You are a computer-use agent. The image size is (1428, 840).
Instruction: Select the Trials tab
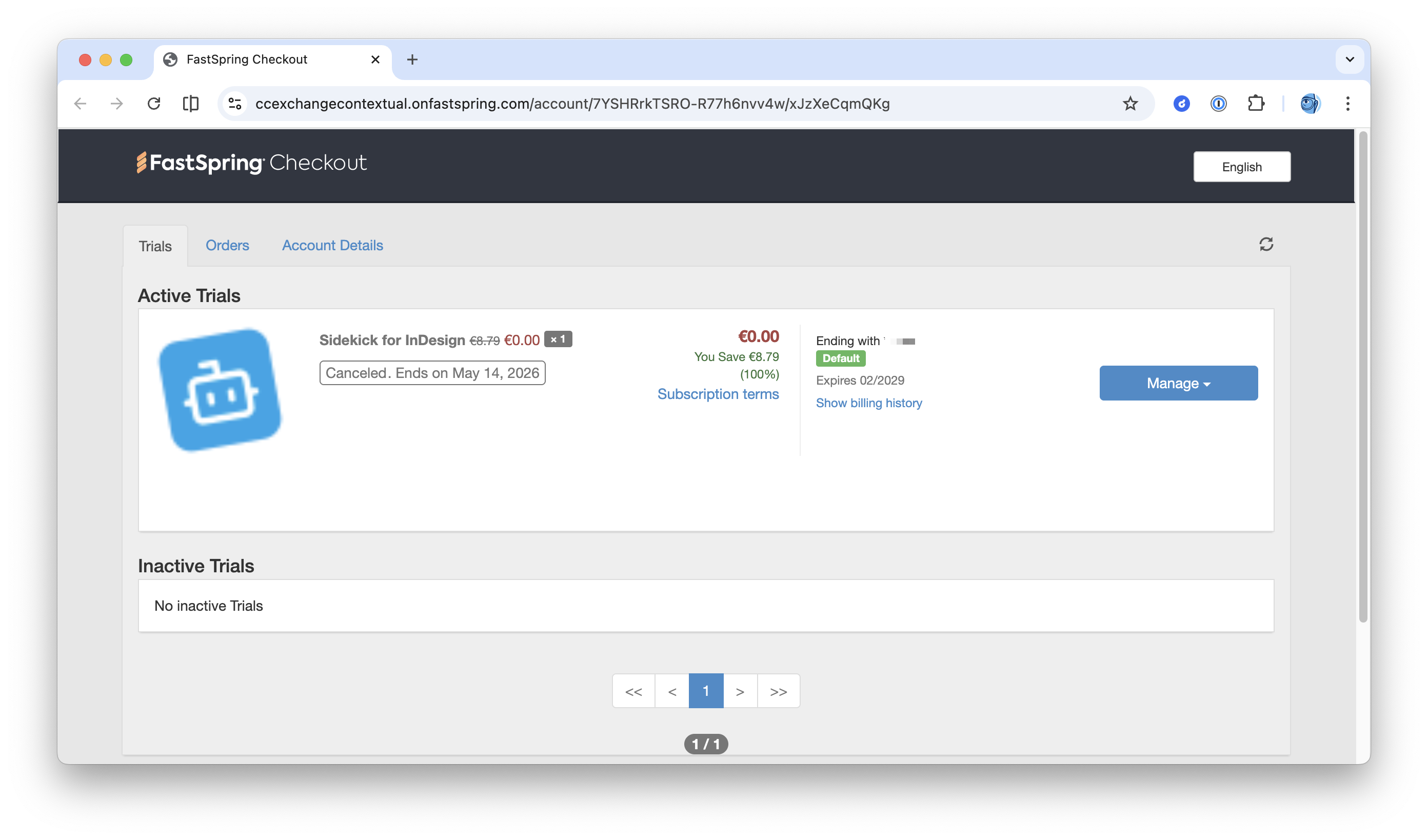coord(155,246)
